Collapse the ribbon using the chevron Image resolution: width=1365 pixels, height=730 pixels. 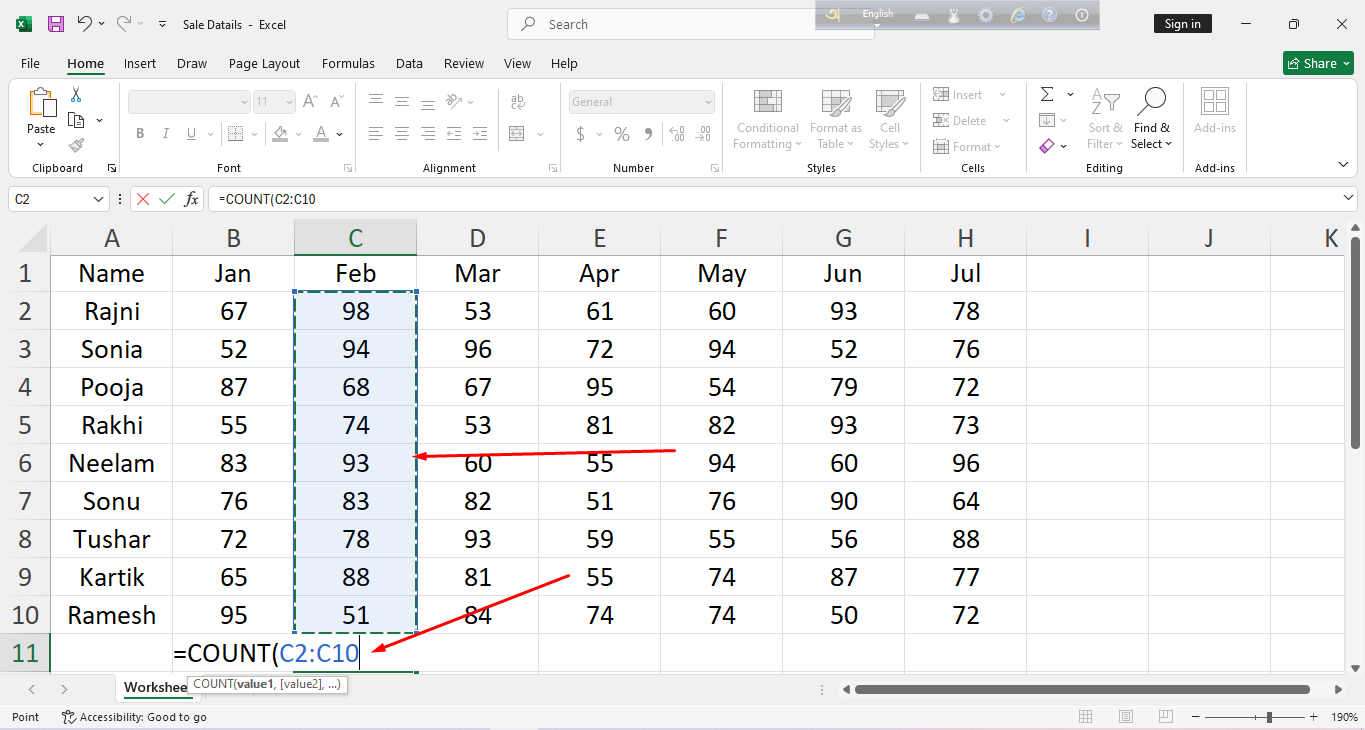[1343, 165]
